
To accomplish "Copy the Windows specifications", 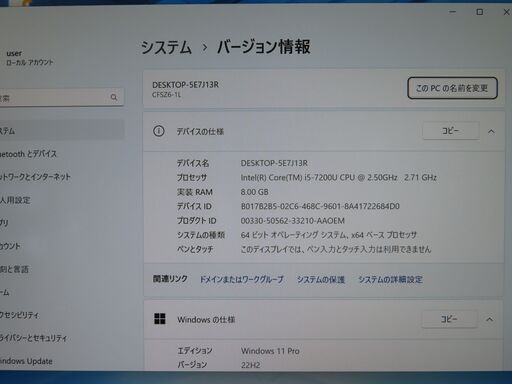I will [x=449, y=319].
